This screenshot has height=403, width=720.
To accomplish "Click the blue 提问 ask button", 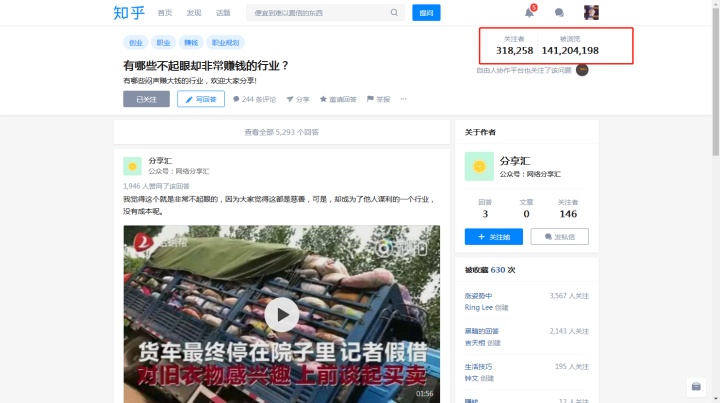I will (426, 12).
